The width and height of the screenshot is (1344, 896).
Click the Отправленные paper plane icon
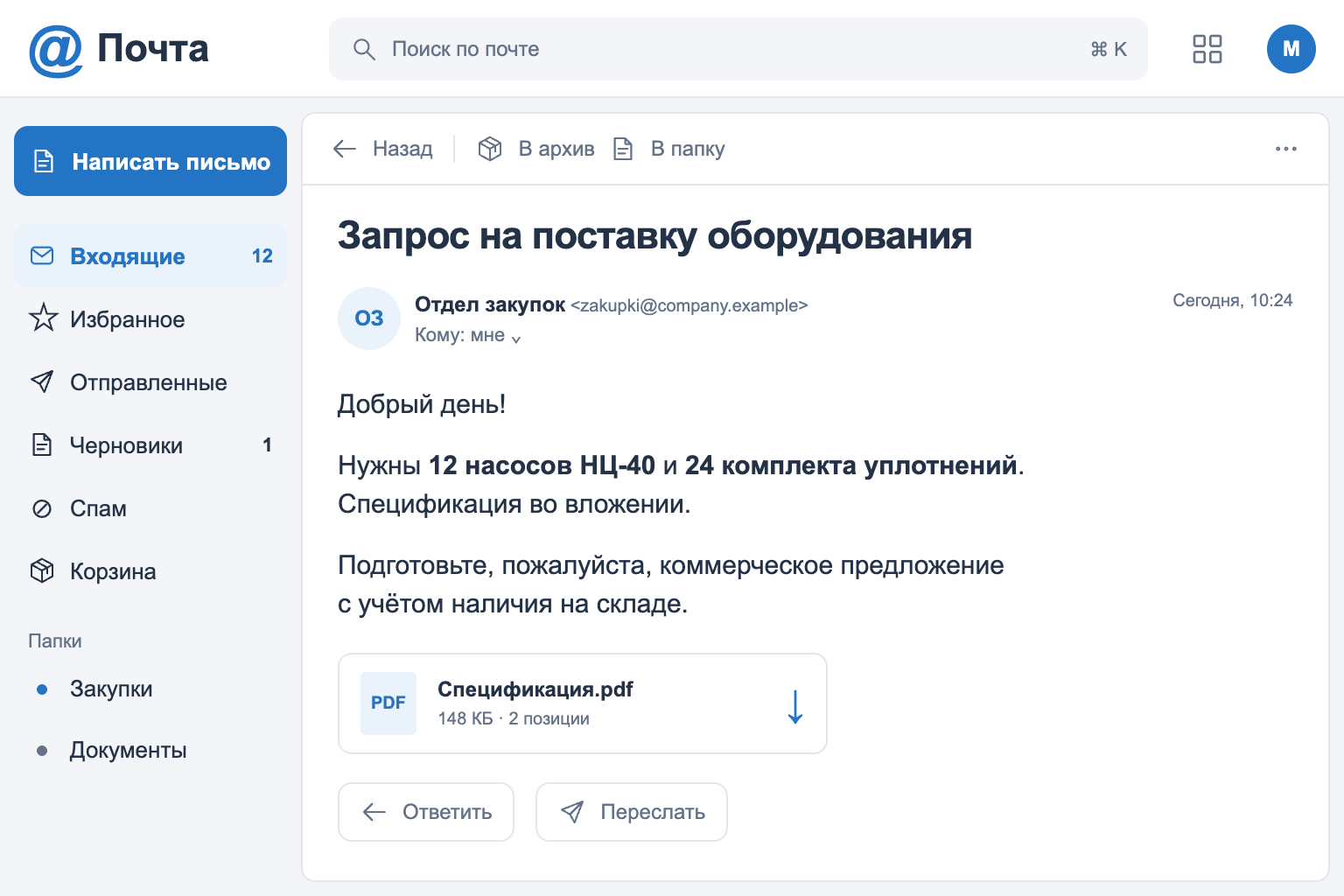(x=42, y=381)
